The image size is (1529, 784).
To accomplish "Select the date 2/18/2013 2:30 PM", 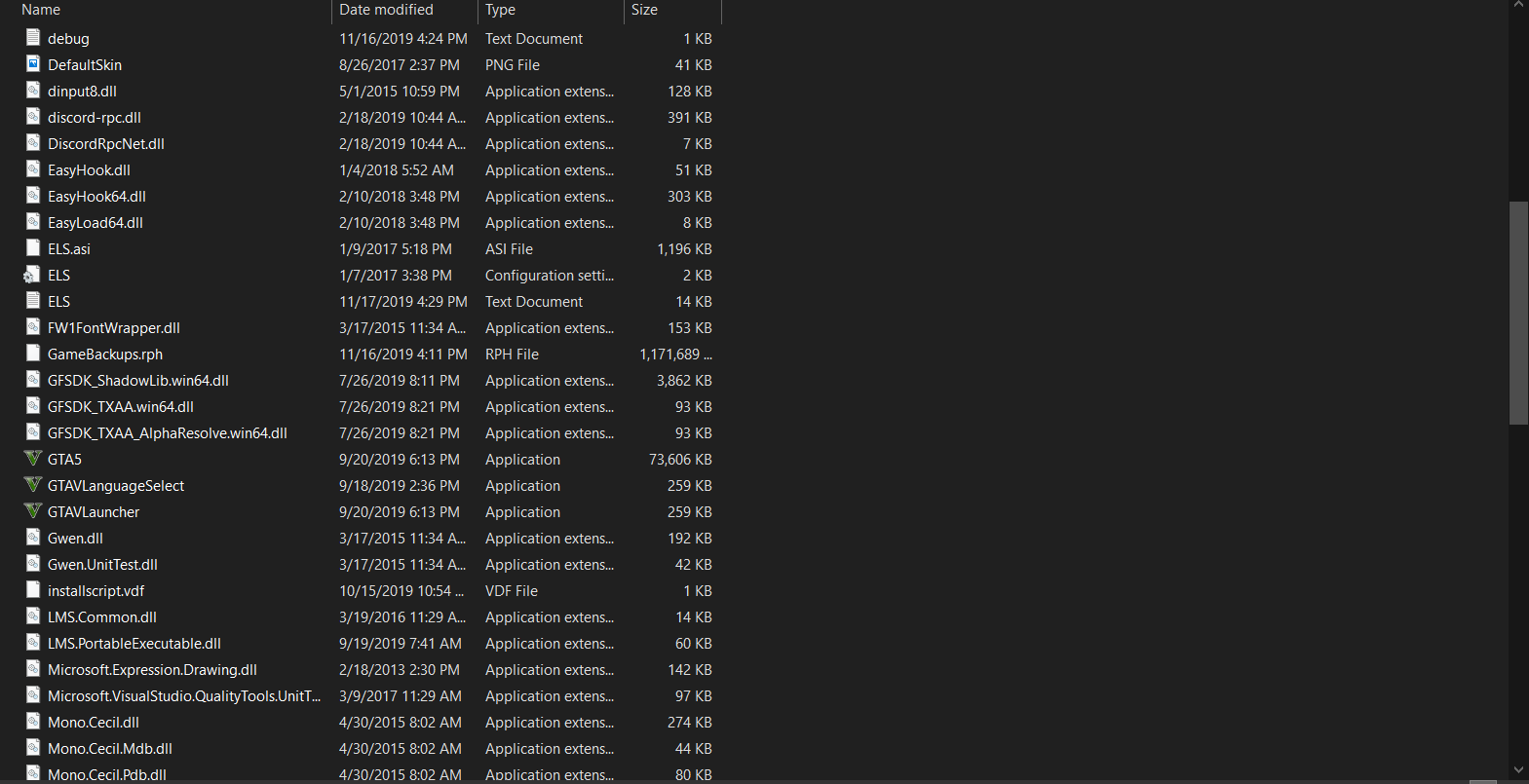I will coord(400,670).
